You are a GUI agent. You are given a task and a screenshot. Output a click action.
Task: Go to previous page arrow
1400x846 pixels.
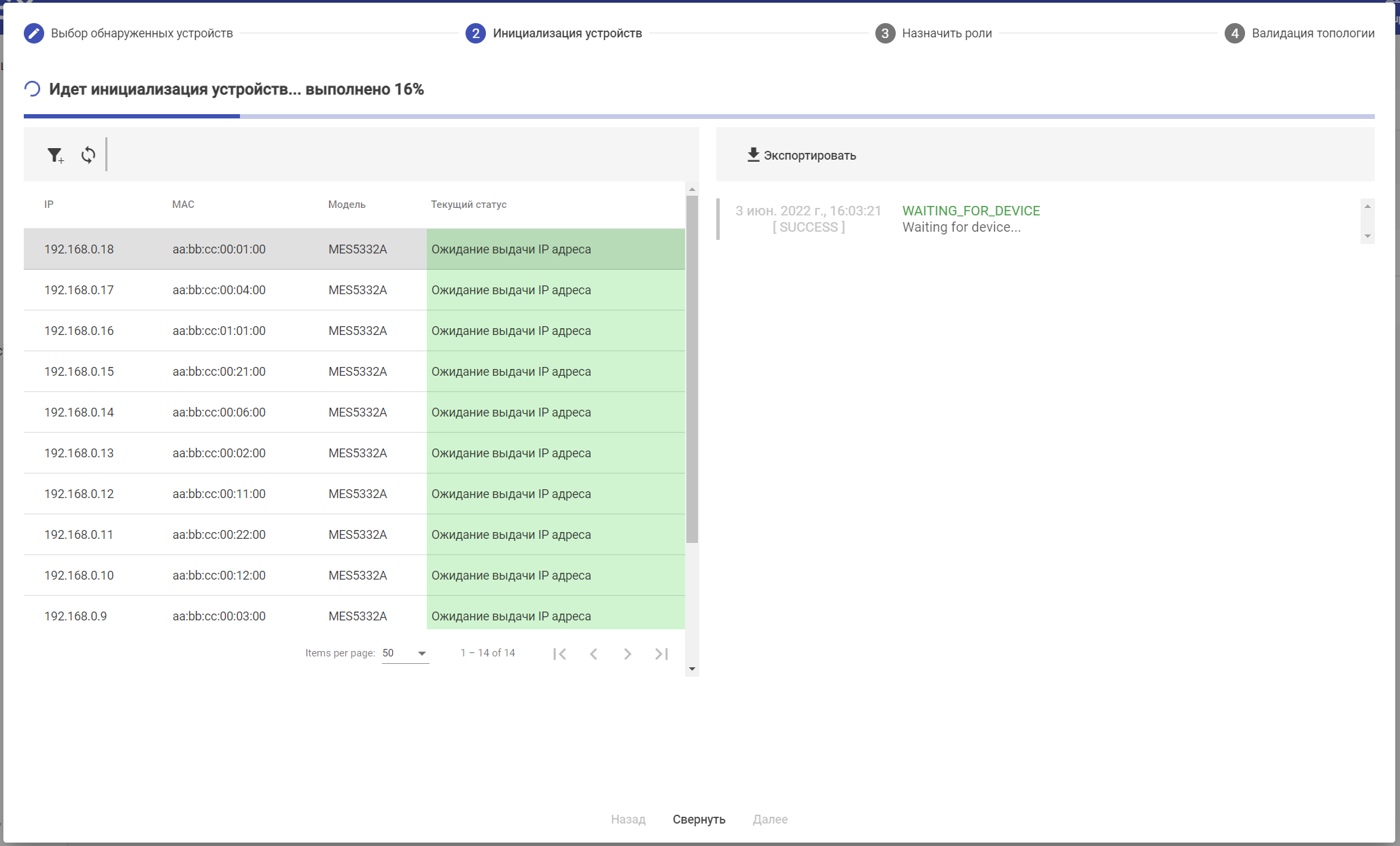pyautogui.click(x=594, y=654)
